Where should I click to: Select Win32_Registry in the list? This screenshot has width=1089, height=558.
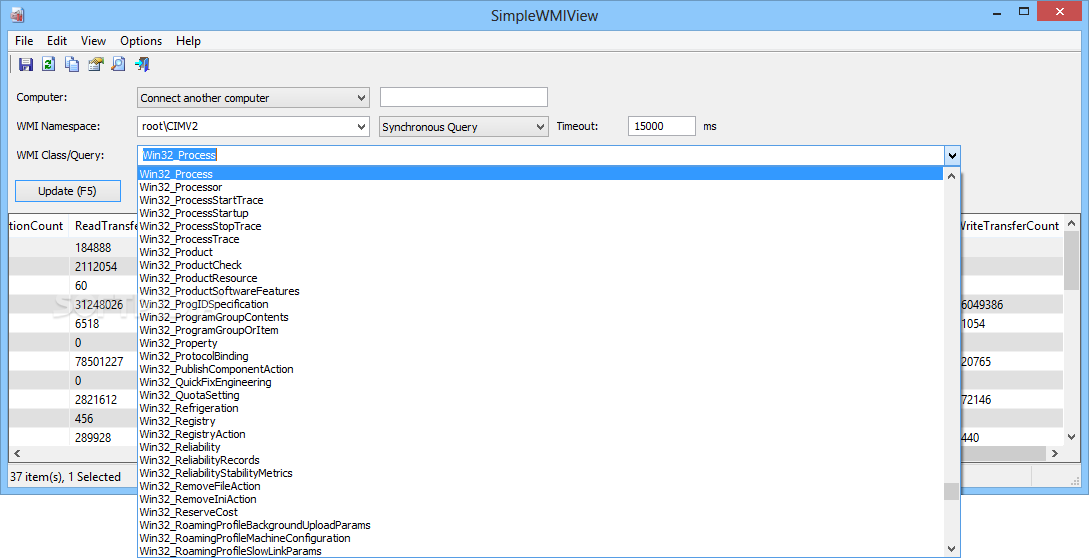(540, 420)
